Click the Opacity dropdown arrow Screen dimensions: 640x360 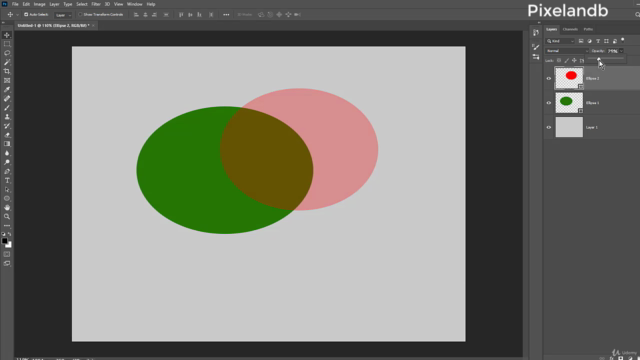(x=621, y=51)
